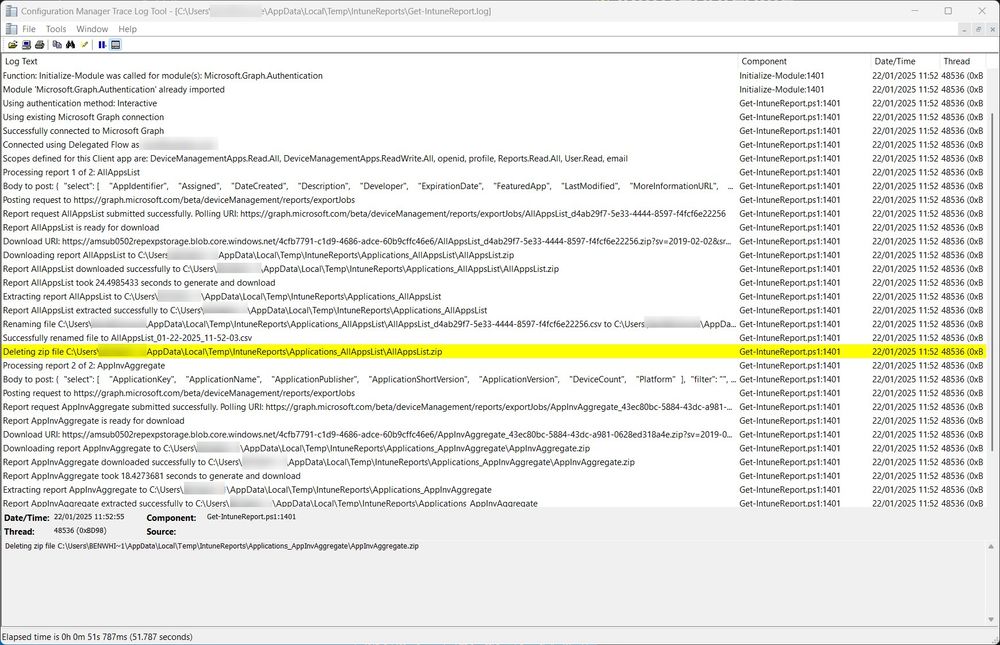Select row 'Successfully connected to Microsoft Graph'
The height and width of the screenshot is (645, 1000).
pos(494,131)
